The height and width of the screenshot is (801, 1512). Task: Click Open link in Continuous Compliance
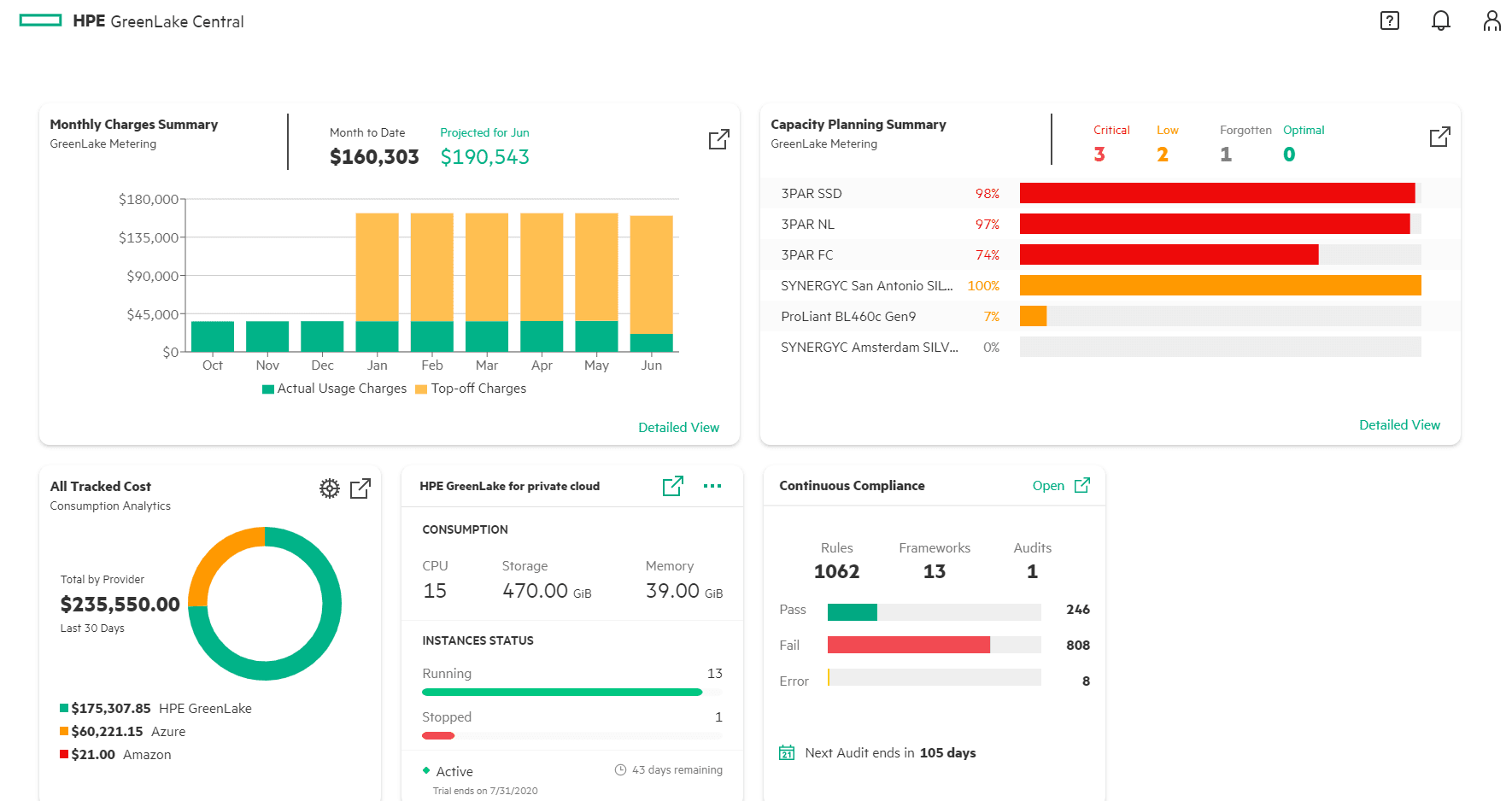[1048, 485]
